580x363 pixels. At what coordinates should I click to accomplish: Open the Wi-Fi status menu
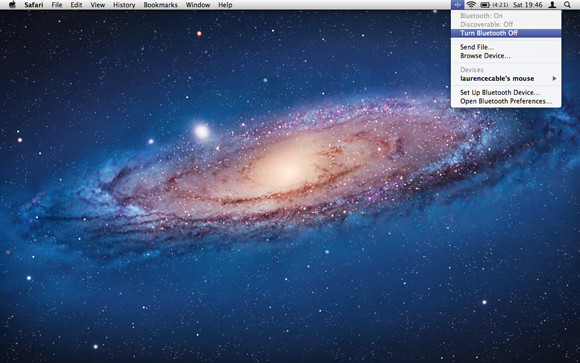point(471,5)
